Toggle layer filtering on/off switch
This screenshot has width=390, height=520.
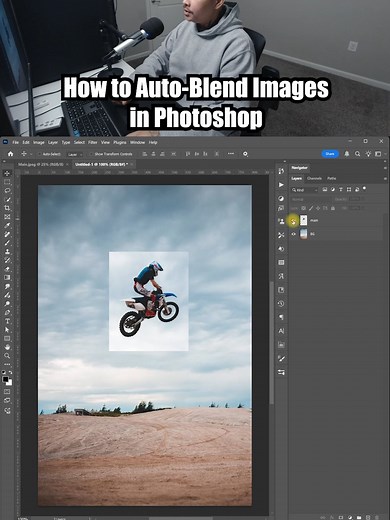(364, 189)
